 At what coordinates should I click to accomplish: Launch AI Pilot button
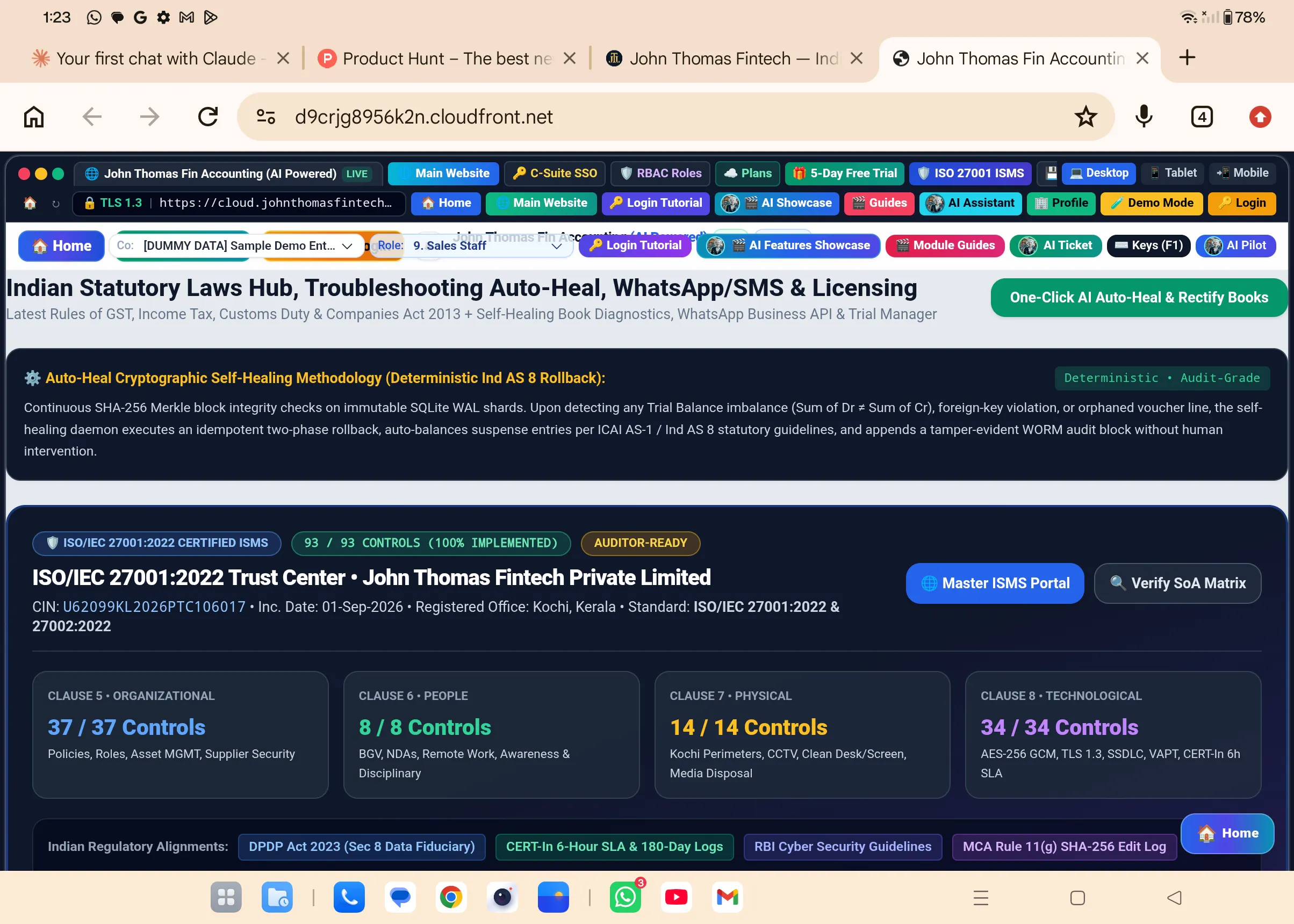pos(1235,246)
